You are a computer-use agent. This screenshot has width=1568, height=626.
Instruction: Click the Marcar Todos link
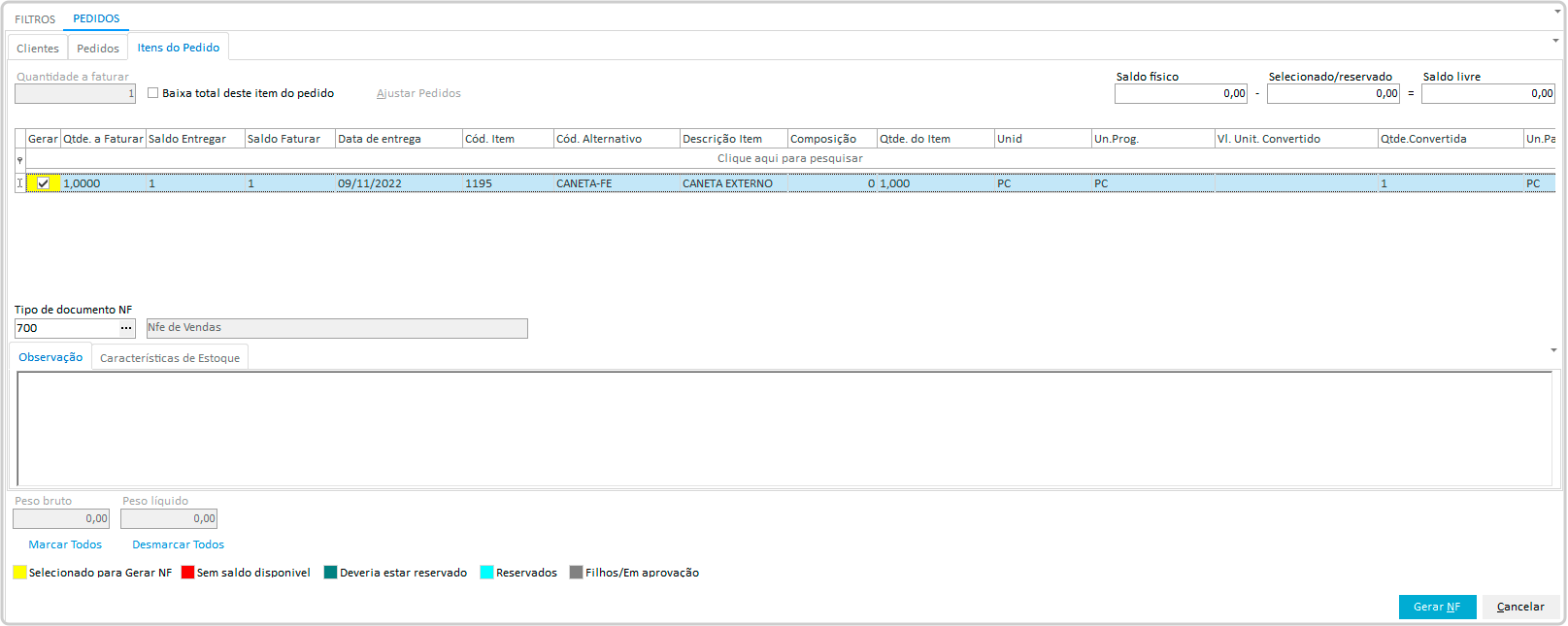[65, 544]
